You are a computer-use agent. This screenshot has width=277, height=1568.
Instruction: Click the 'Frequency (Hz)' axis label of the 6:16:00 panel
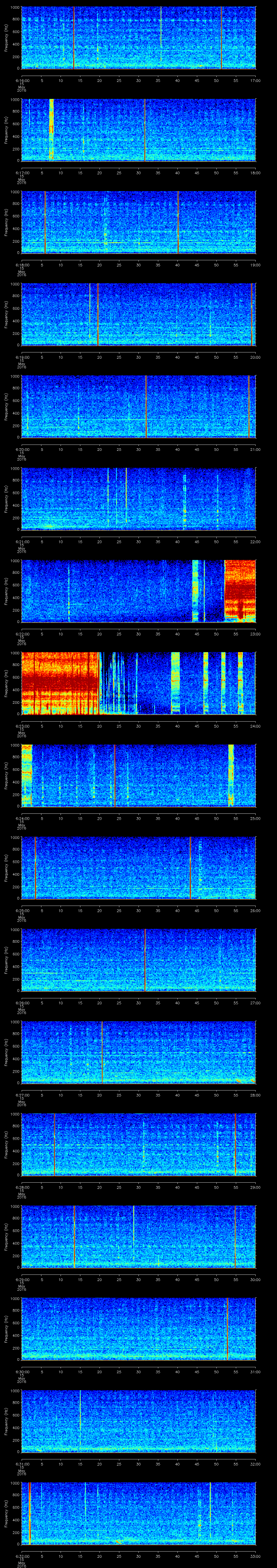click(6, 38)
